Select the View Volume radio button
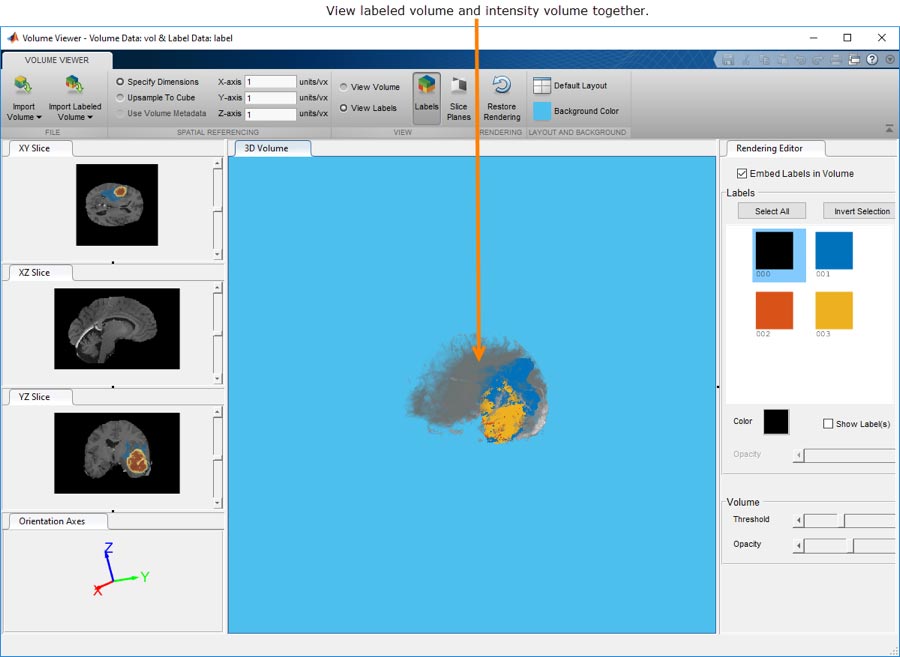This screenshot has width=900, height=657. pos(344,87)
